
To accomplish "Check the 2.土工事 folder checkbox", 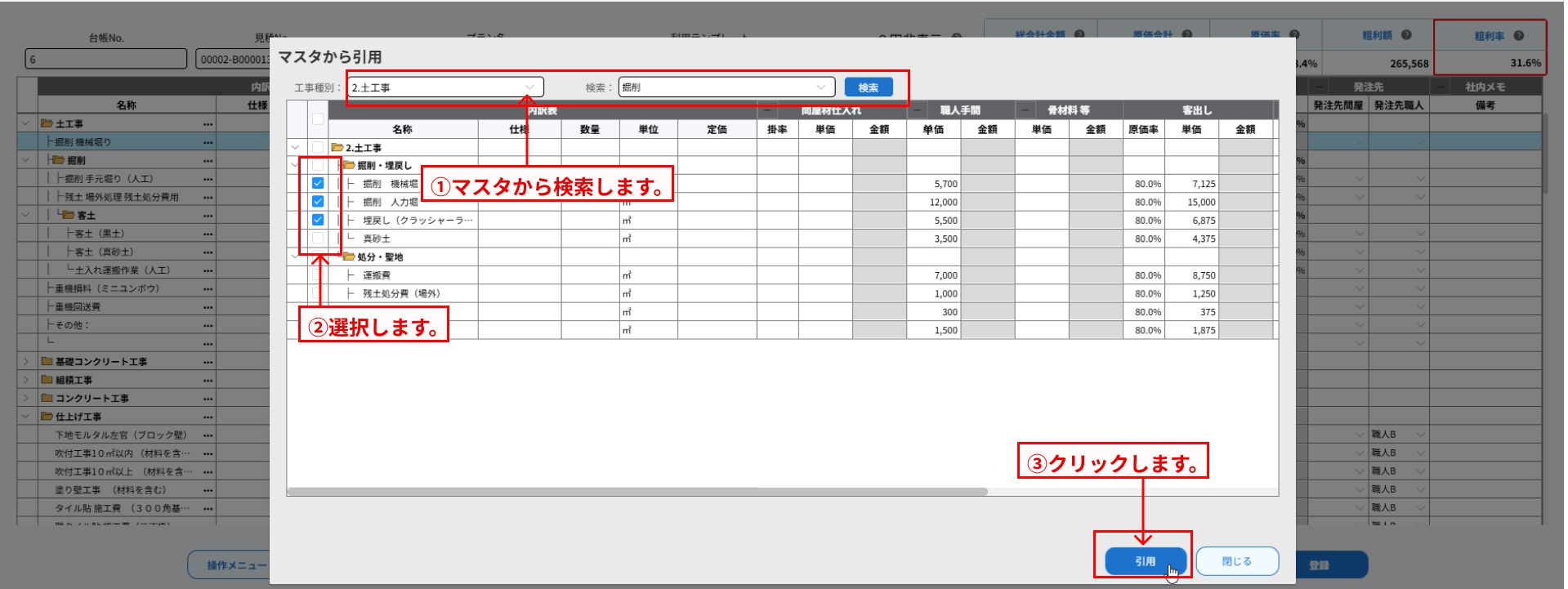I will point(318,148).
